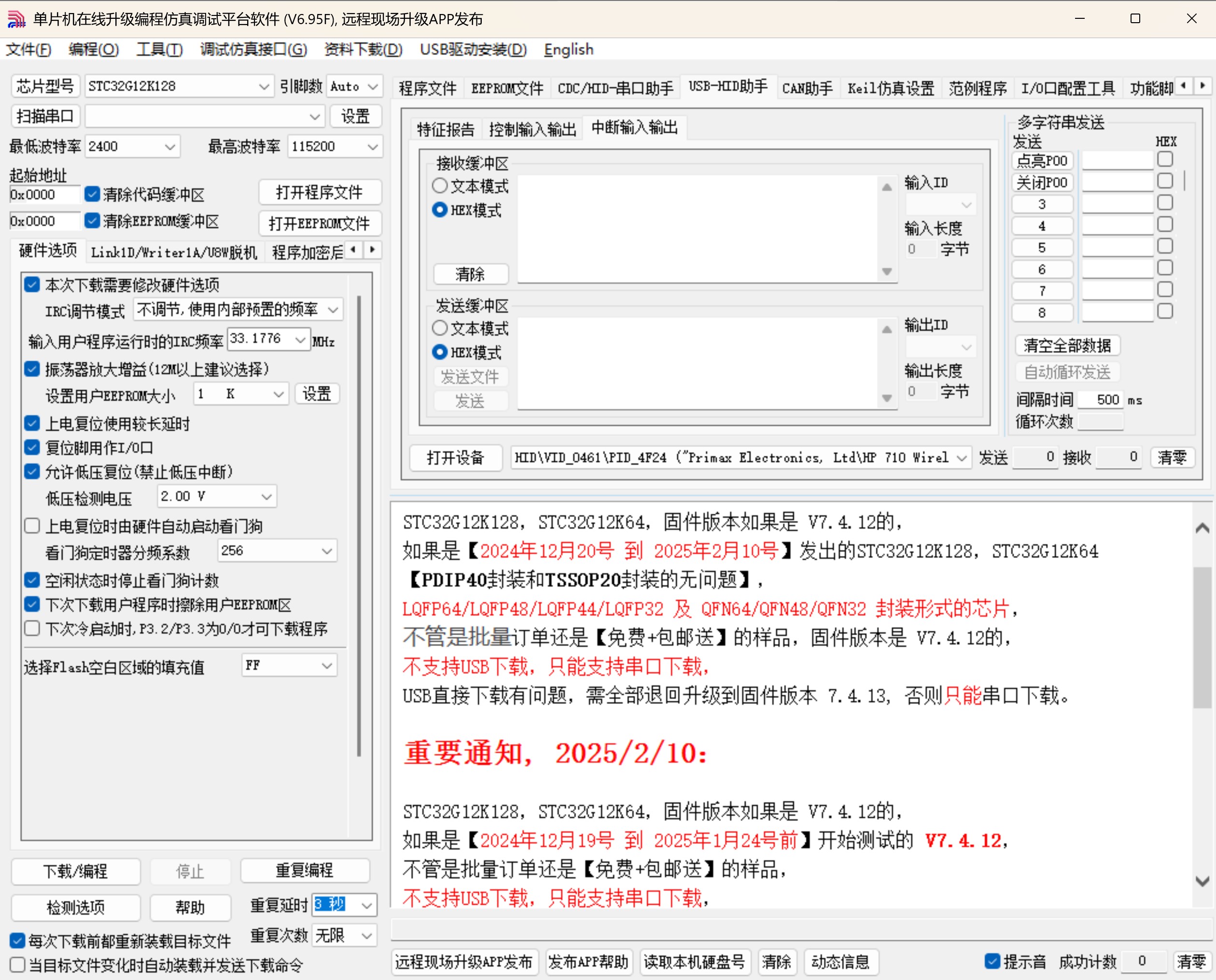Click hardware options panel vertical scrollbar
Viewport: 1216px width, 980px height.
click(359, 525)
